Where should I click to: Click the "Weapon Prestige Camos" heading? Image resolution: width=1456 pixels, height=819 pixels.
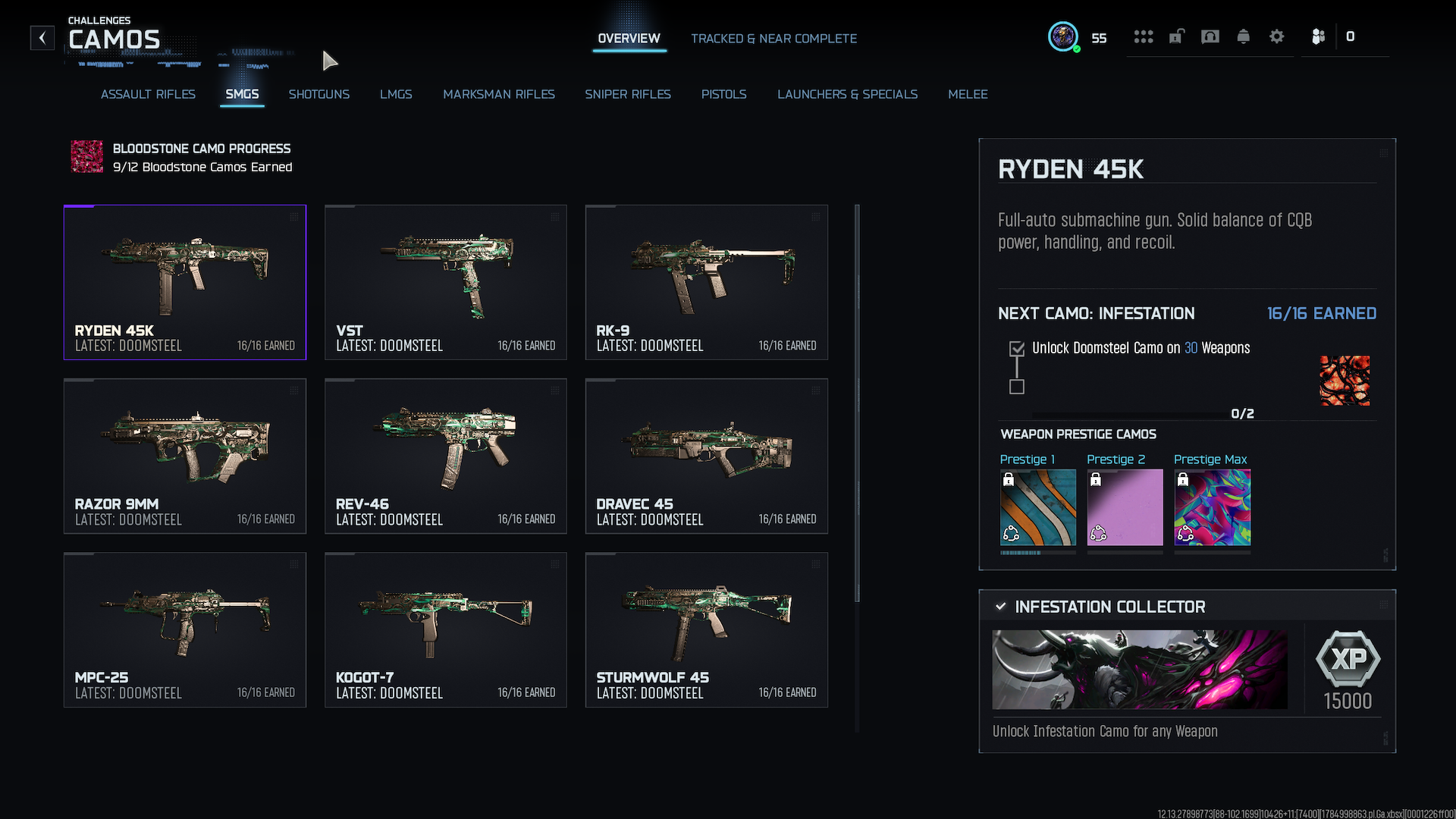pyautogui.click(x=1078, y=435)
